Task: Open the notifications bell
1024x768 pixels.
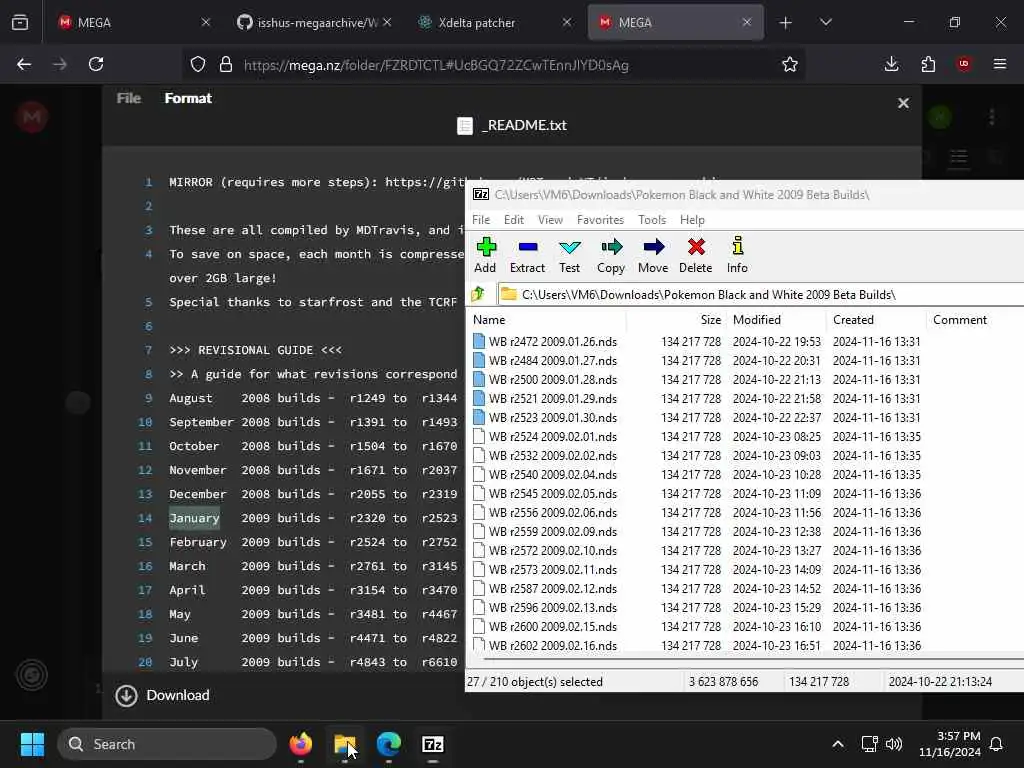Action: (x=997, y=744)
